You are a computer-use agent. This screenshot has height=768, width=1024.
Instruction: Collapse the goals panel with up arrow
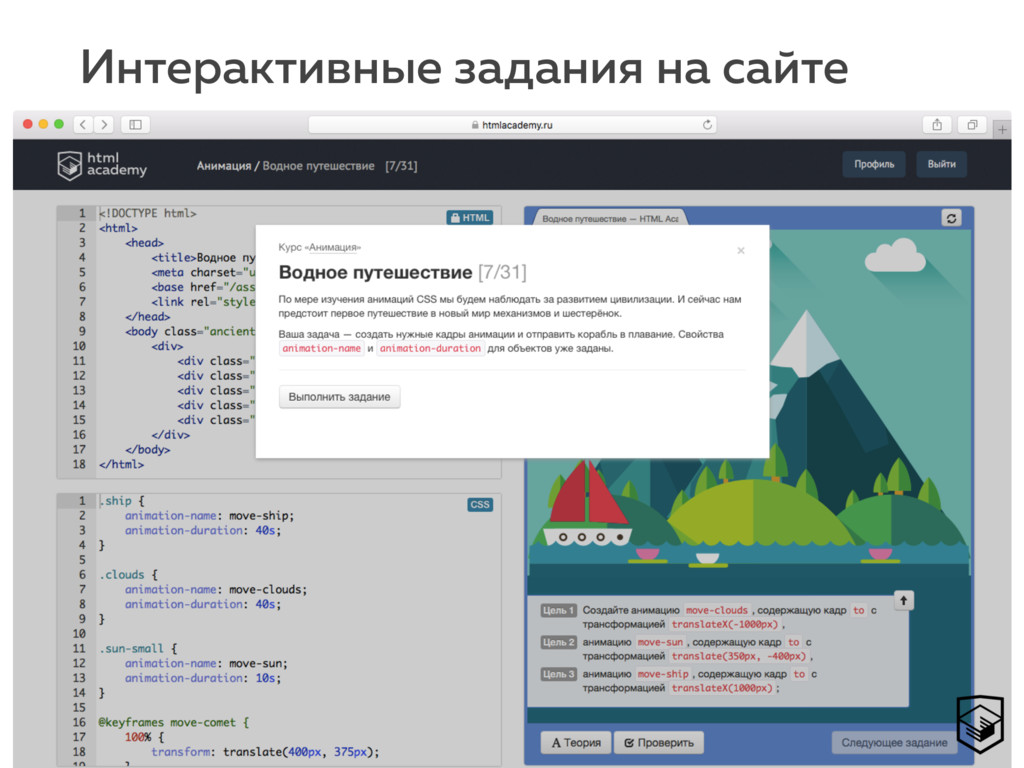pyautogui.click(x=903, y=600)
